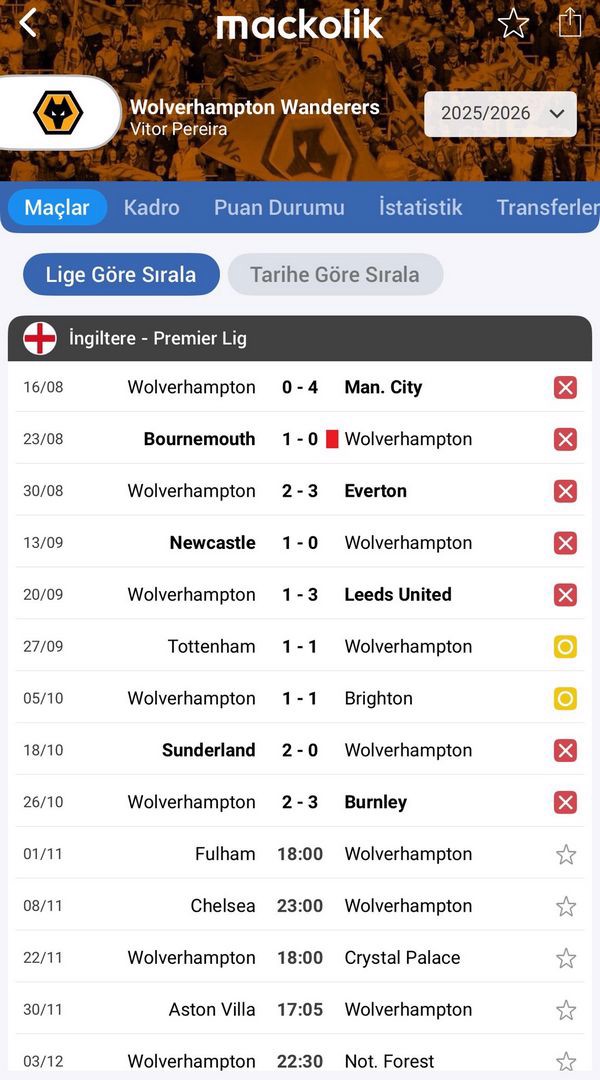Toggle favorite star for Crystal Palace match
Image resolution: width=600 pixels, height=1080 pixels.
[566, 958]
